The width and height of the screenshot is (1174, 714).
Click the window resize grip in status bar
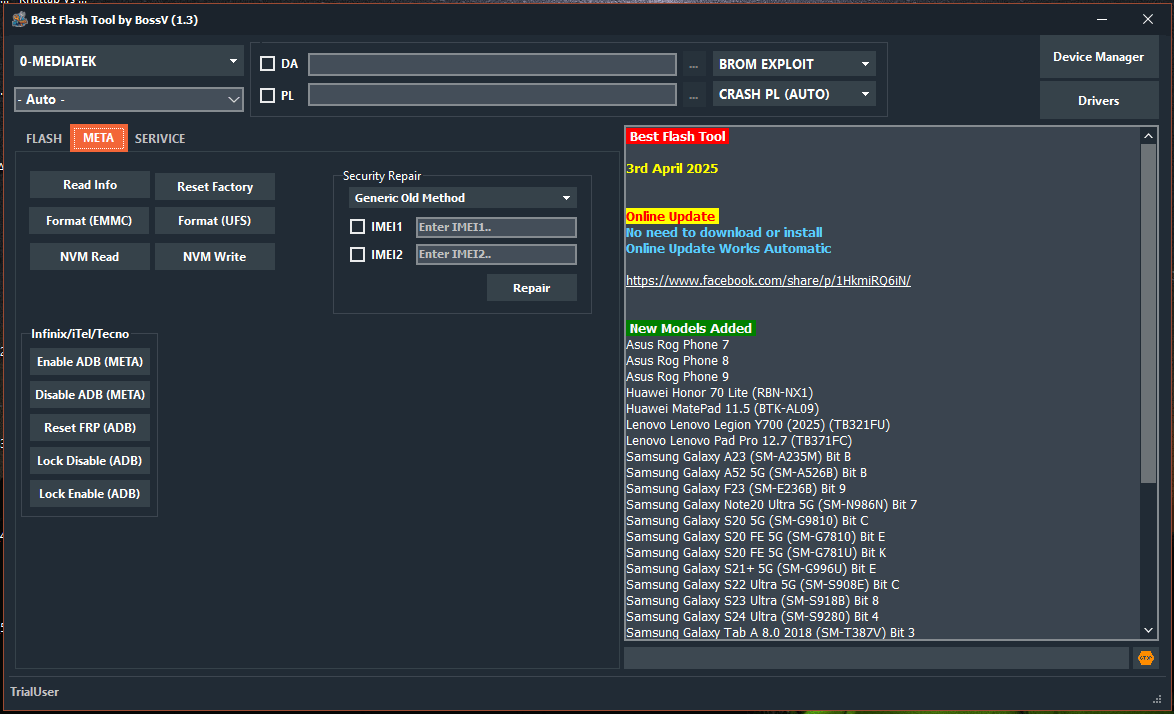coord(1157,699)
